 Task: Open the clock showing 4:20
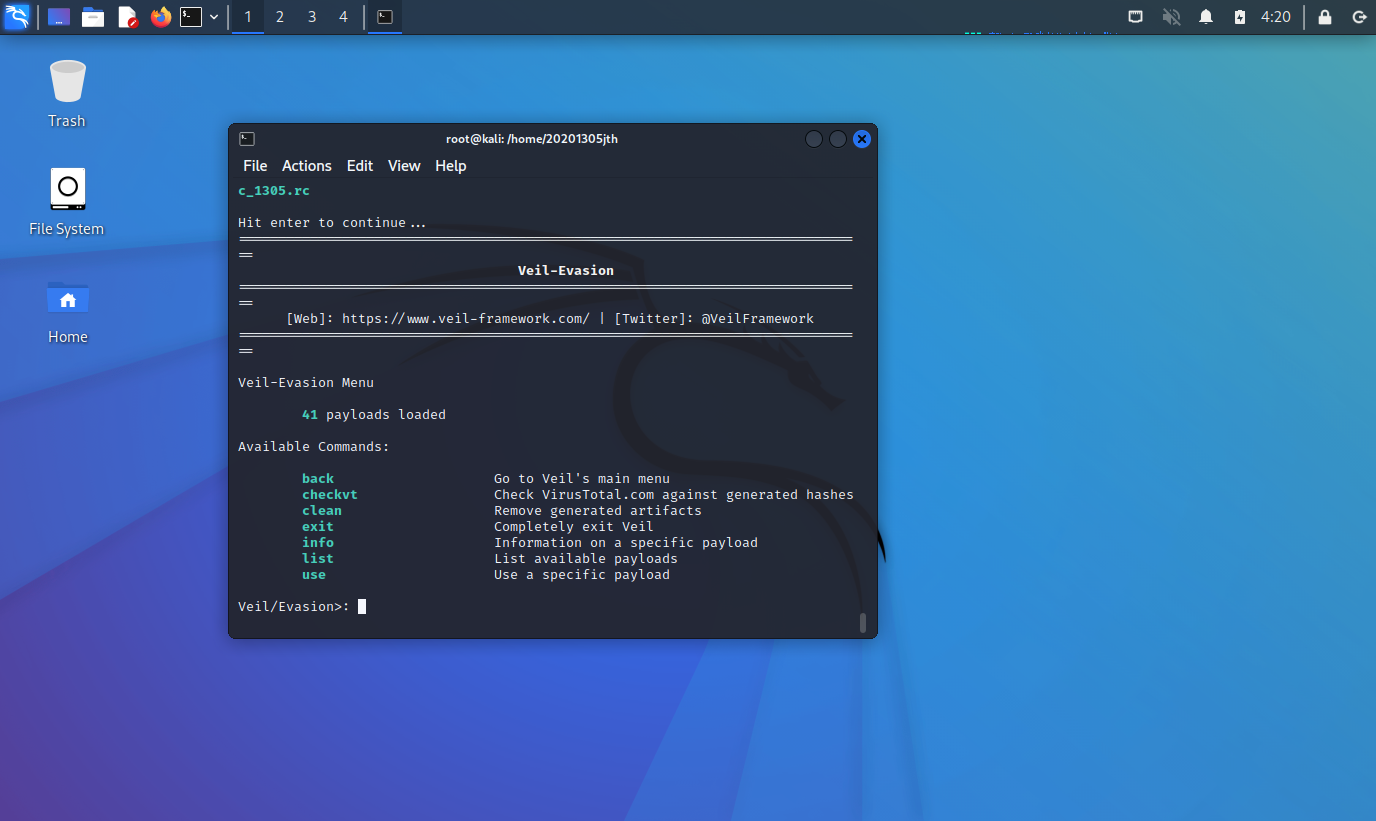pyautogui.click(x=1275, y=17)
